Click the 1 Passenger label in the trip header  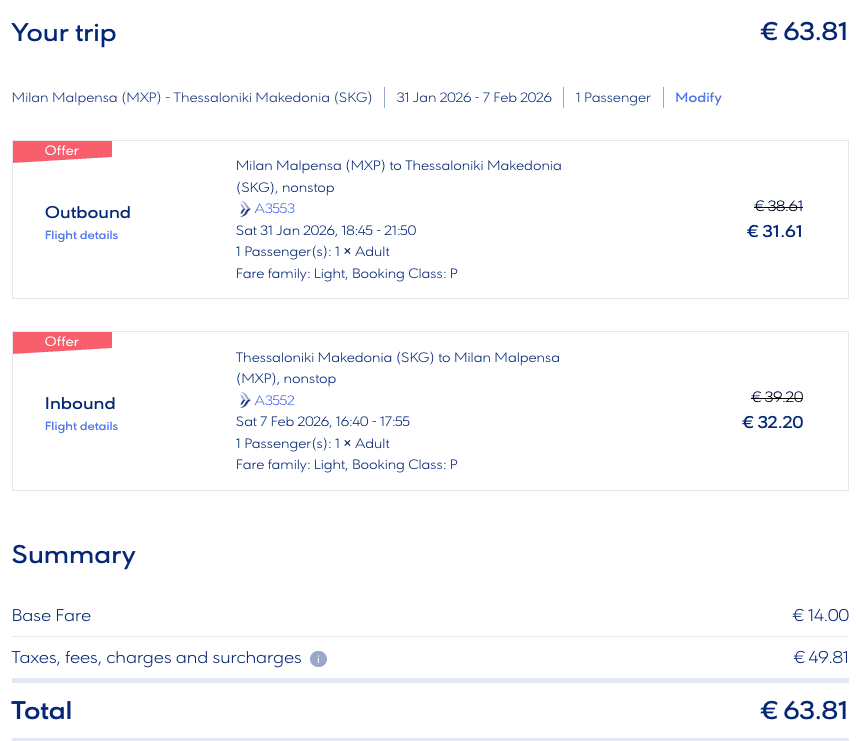pos(613,98)
